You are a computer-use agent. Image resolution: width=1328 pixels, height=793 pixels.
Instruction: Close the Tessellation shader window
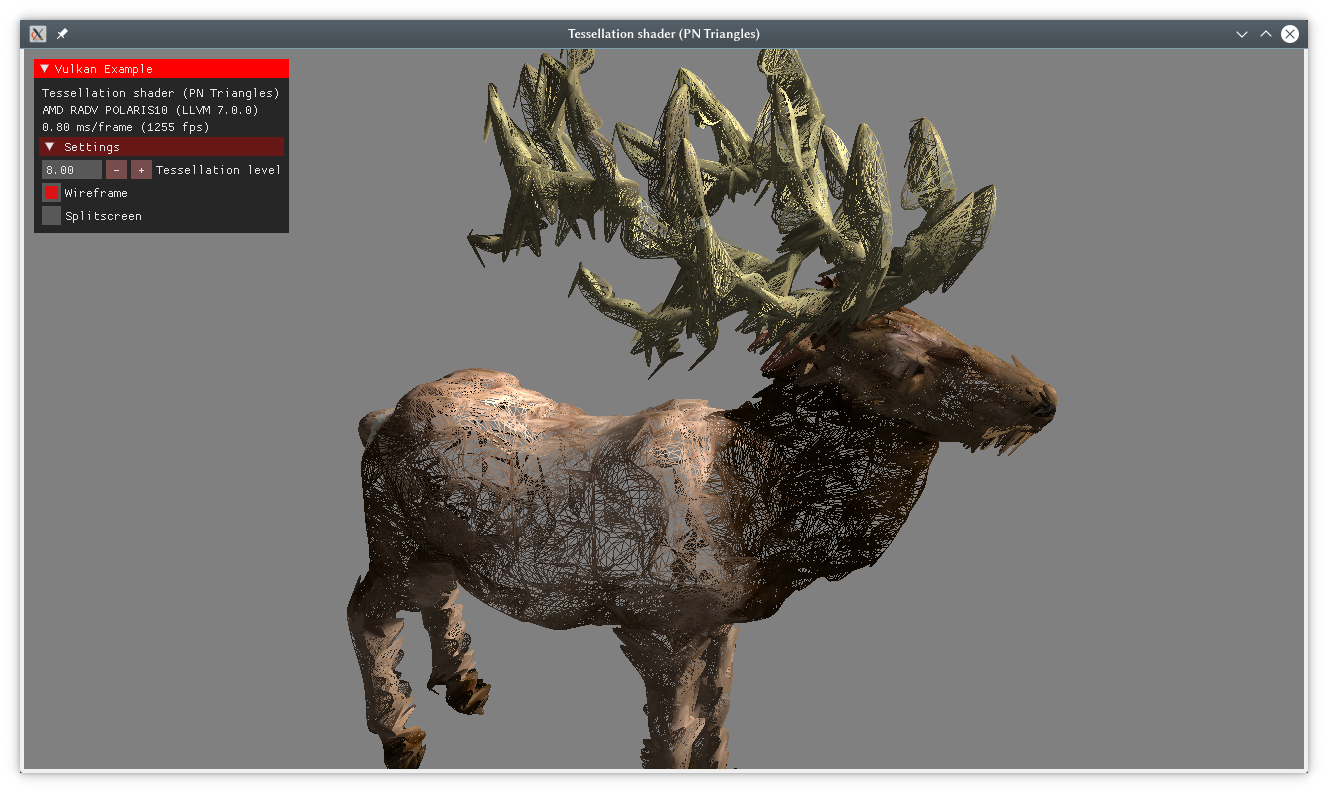[1290, 34]
